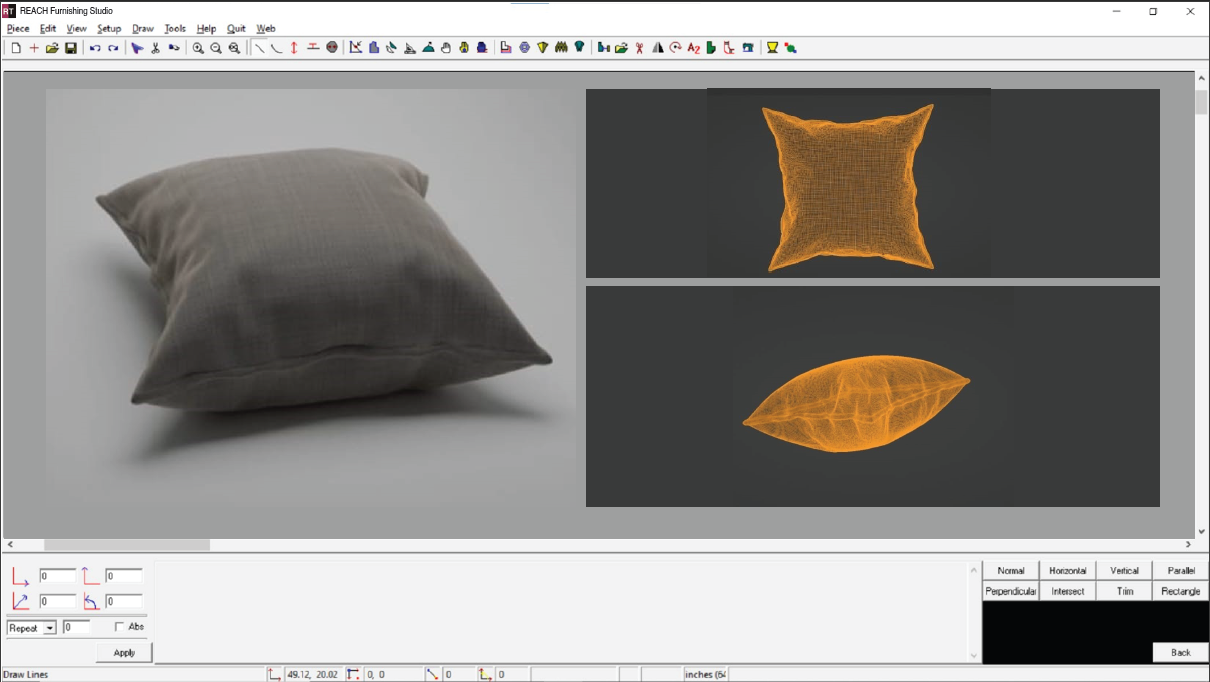Click the Save floppy disk icon
This screenshot has width=1210, height=682.
click(71, 48)
